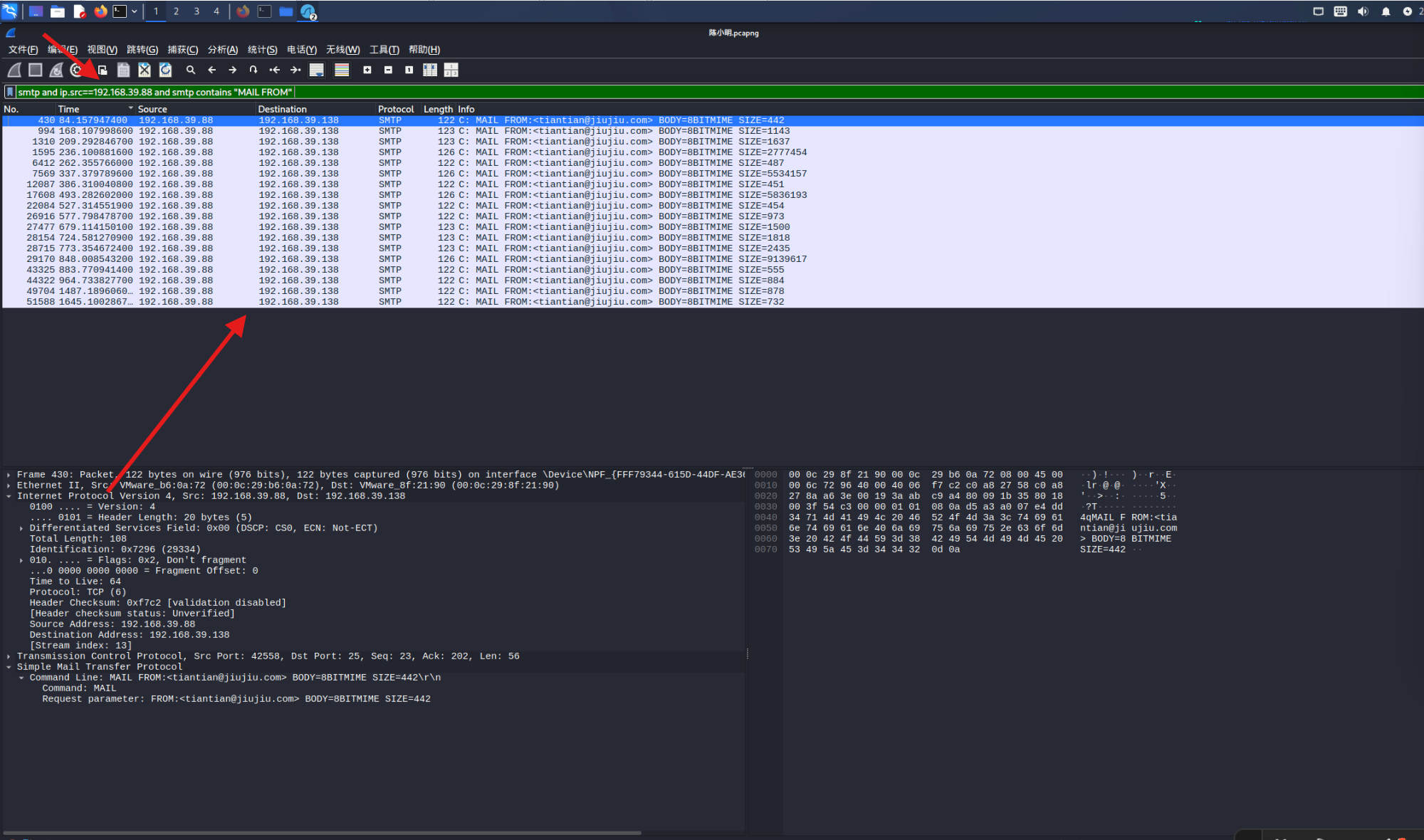The height and width of the screenshot is (840, 1424).
Task: Open the 分析(A) menu
Action: tap(223, 50)
